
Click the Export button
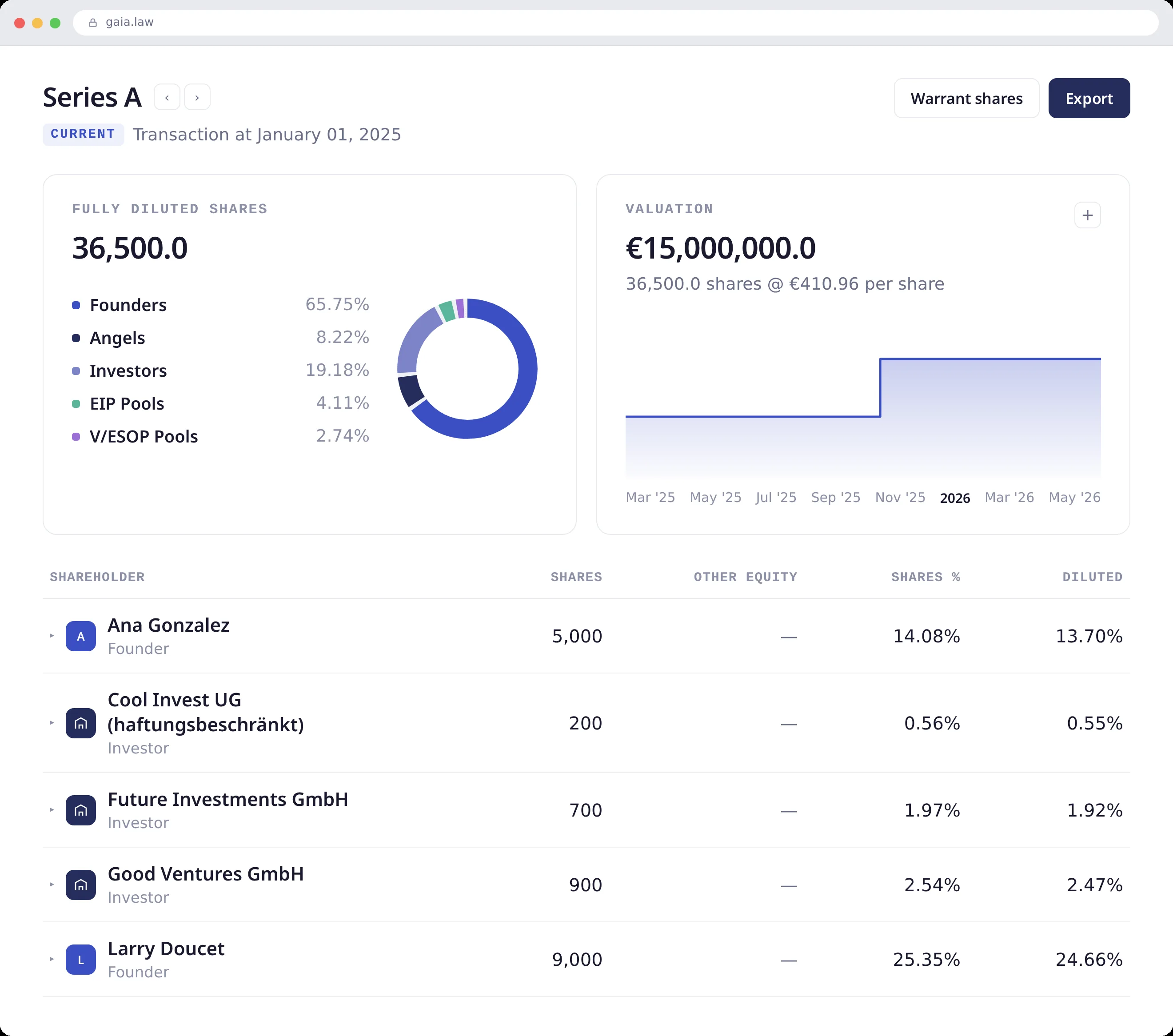[x=1089, y=99]
